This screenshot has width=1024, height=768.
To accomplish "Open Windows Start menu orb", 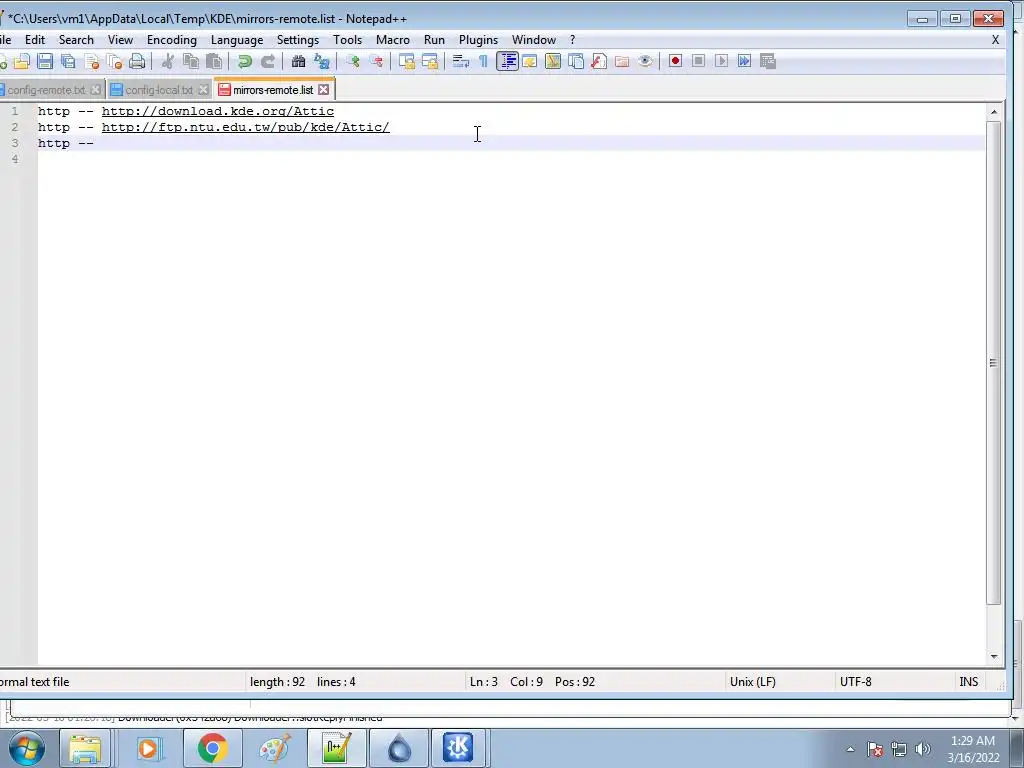I will pos(27,748).
